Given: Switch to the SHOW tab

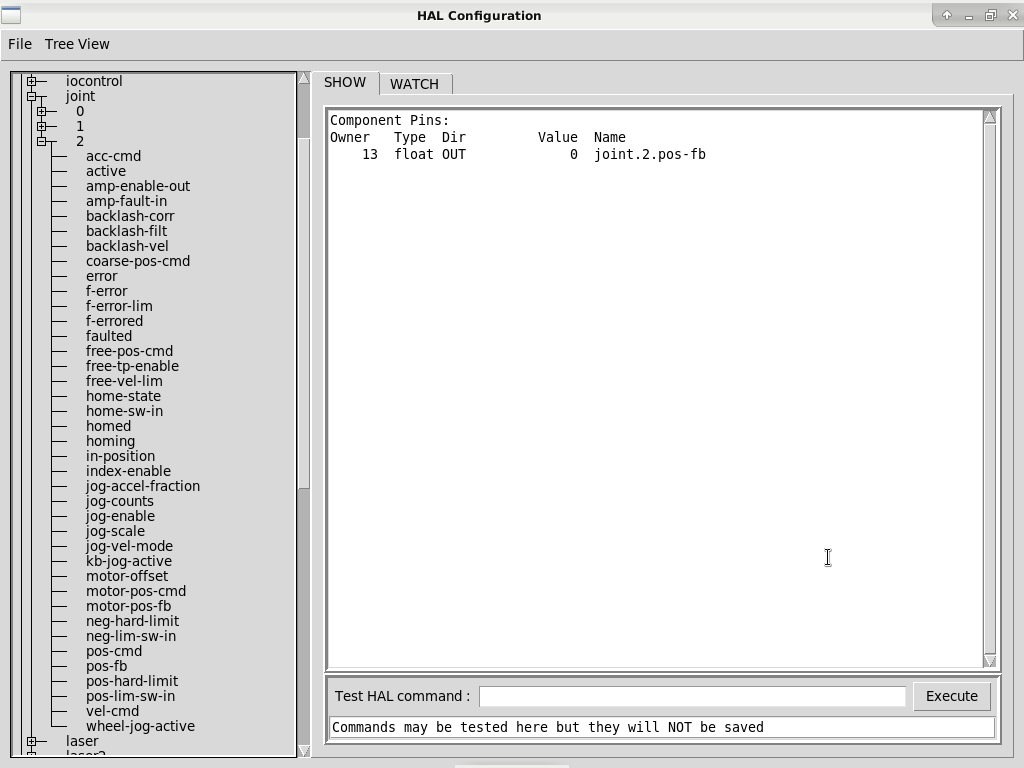Looking at the screenshot, I should tap(345, 82).
